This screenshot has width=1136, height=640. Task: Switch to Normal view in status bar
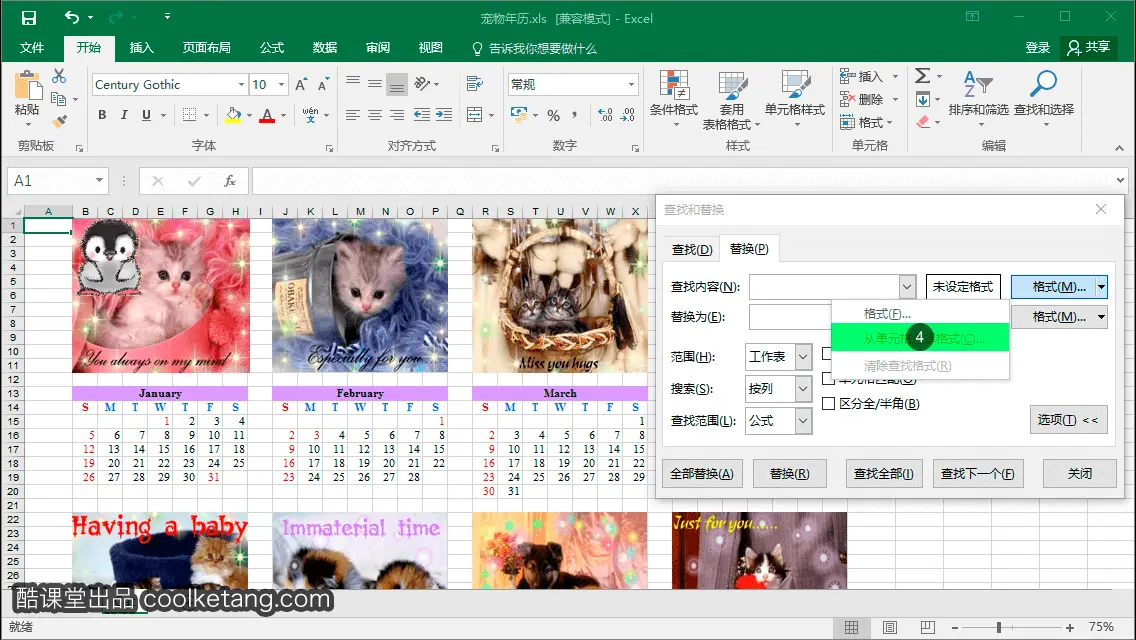pos(851,627)
